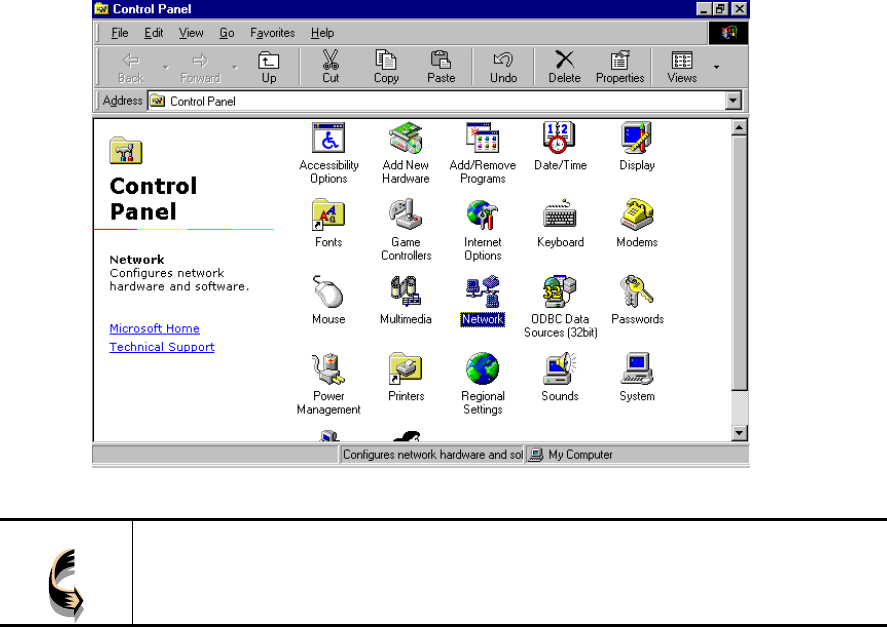Click the Back navigation button
This screenshot has width=887, height=627.
pyautogui.click(x=131, y=67)
